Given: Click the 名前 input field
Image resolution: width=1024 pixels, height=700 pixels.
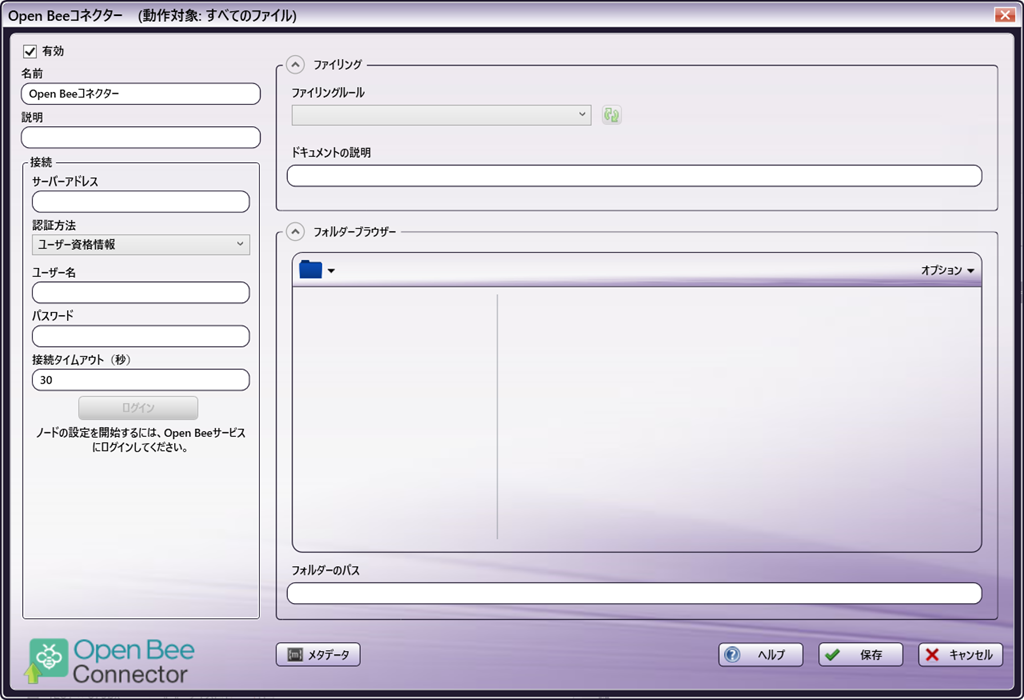Looking at the screenshot, I should [141, 94].
